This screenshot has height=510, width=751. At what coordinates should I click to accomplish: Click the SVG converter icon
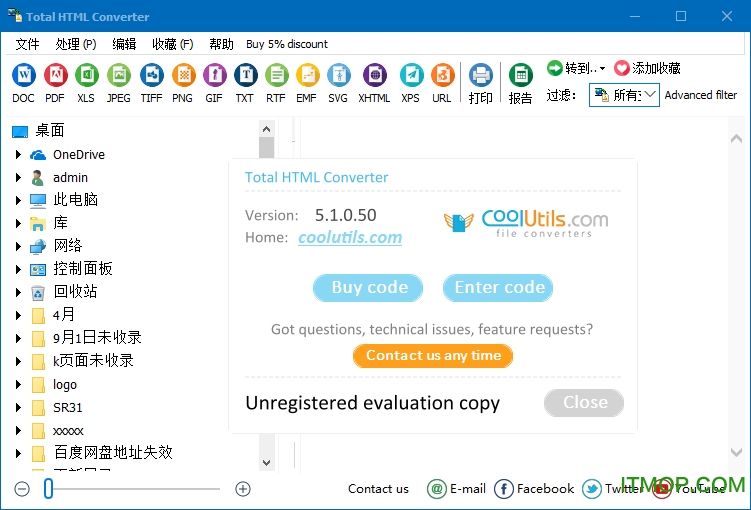click(x=338, y=75)
